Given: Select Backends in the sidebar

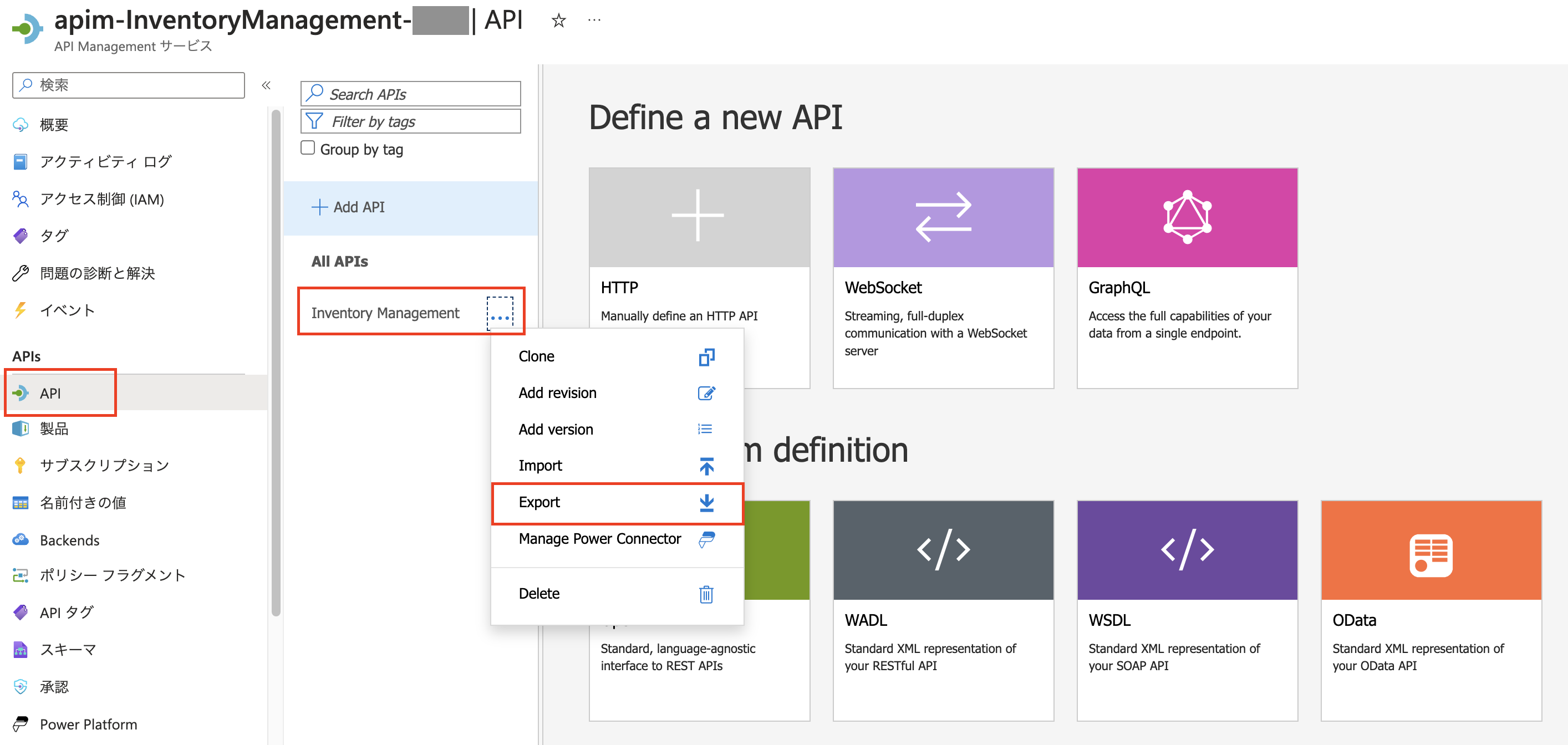Looking at the screenshot, I should coord(69,540).
